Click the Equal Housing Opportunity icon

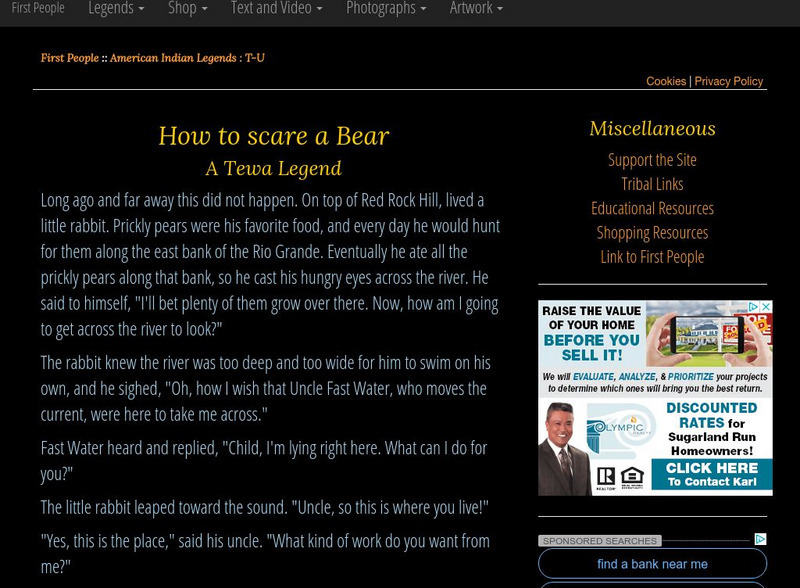(x=632, y=478)
